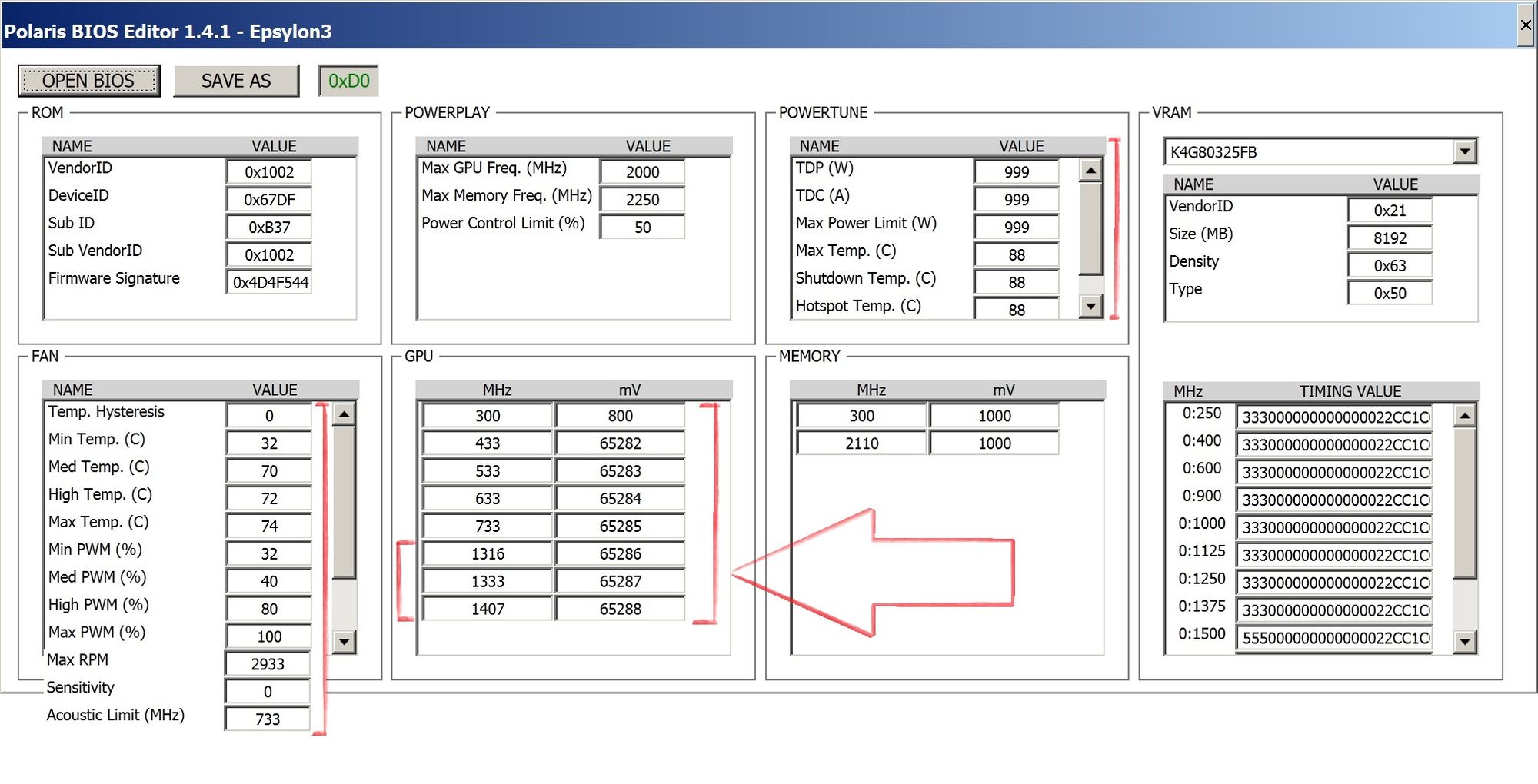This screenshot has height=784, width=1538.
Task: Edit memory clock cell 2110 MHz
Action: pyautogui.click(x=861, y=443)
